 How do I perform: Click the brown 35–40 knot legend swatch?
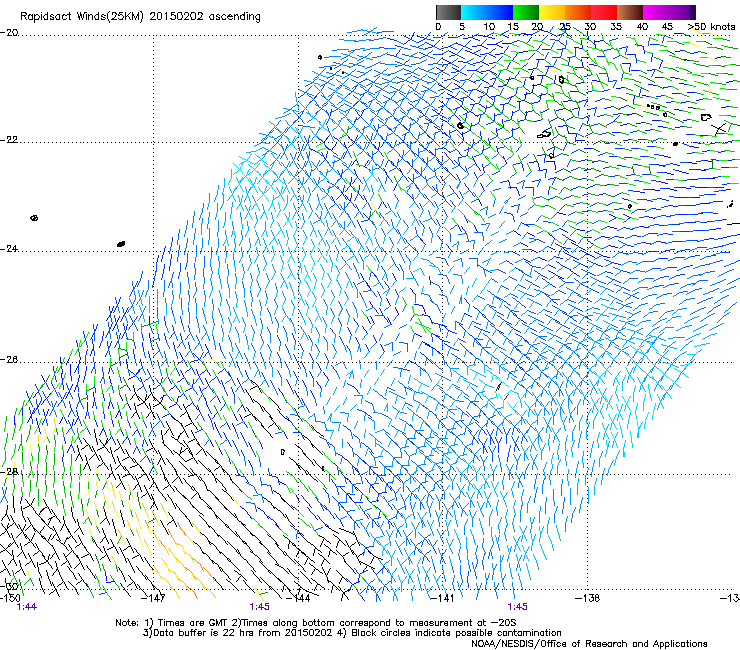630,12
